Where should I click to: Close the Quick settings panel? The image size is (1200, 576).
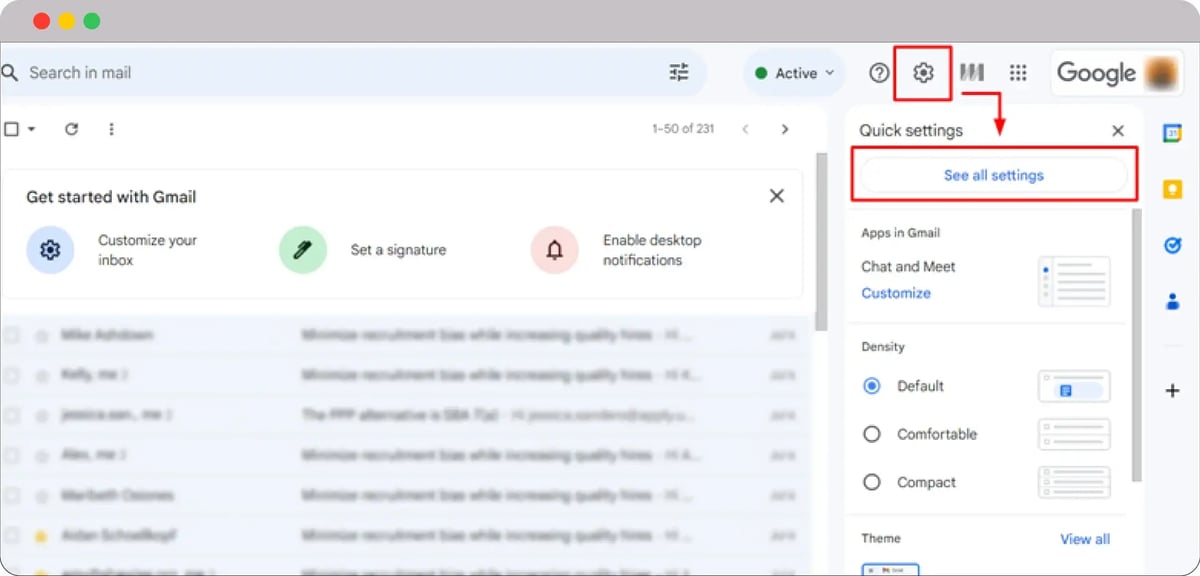pos(1118,131)
